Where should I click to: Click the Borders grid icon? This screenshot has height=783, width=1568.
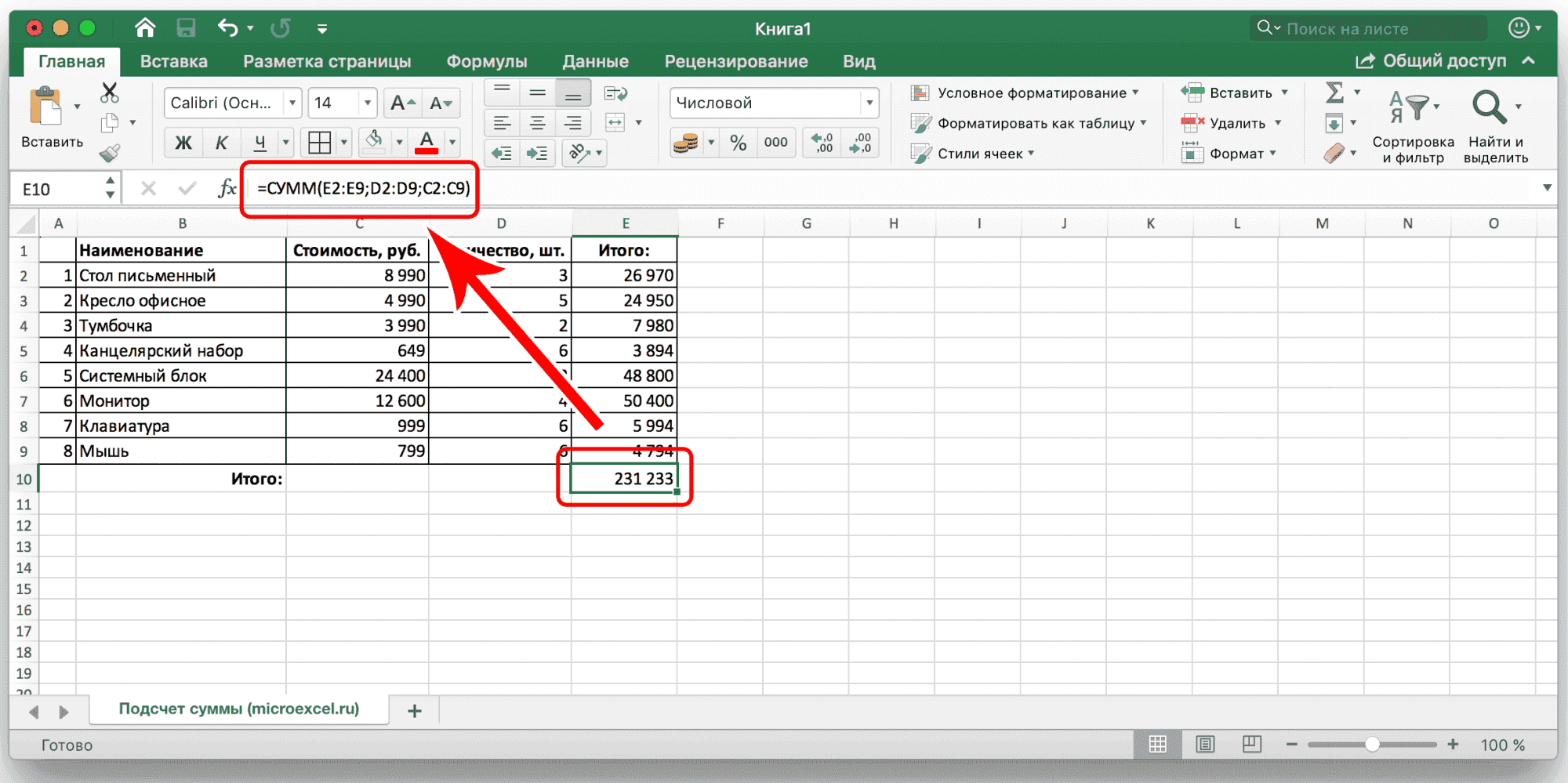(x=320, y=143)
